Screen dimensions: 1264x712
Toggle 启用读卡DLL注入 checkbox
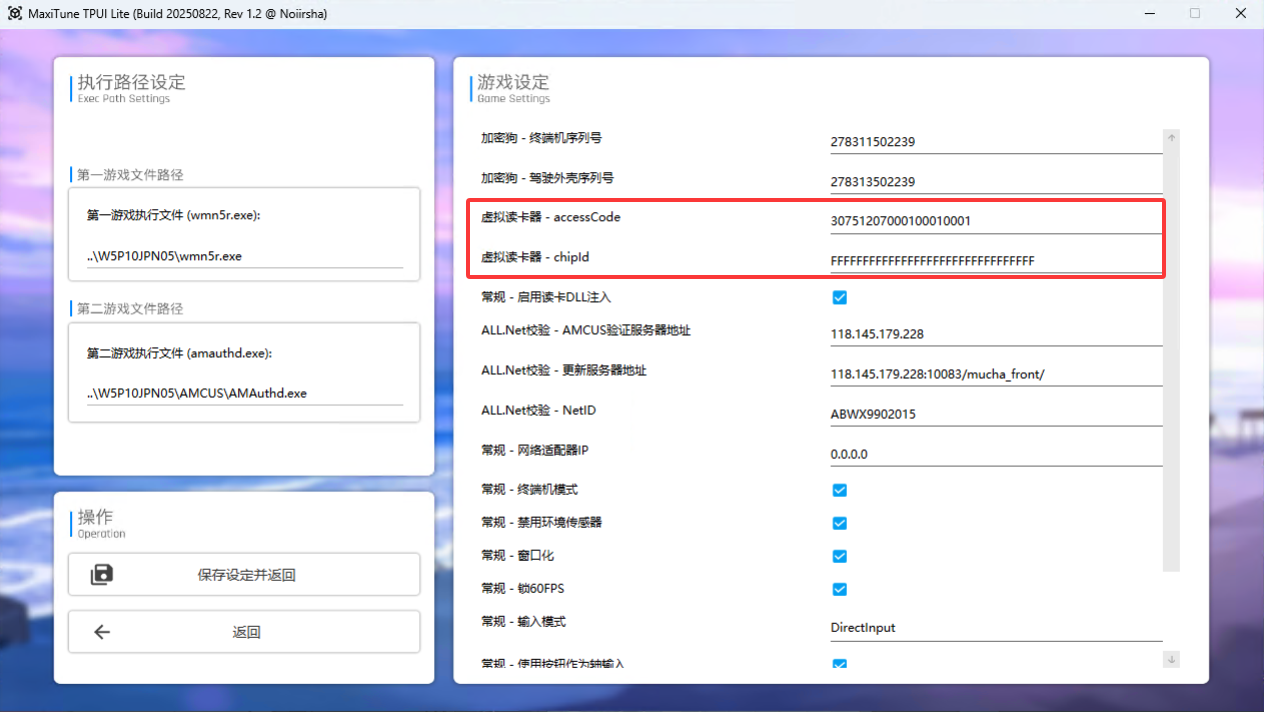pos(840,297)
